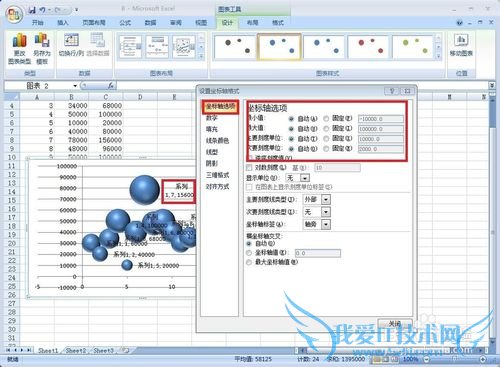Click zoom in plus on status bar
Image resolution: width=500 pixels, height=367 pixels.
point(483,359)
